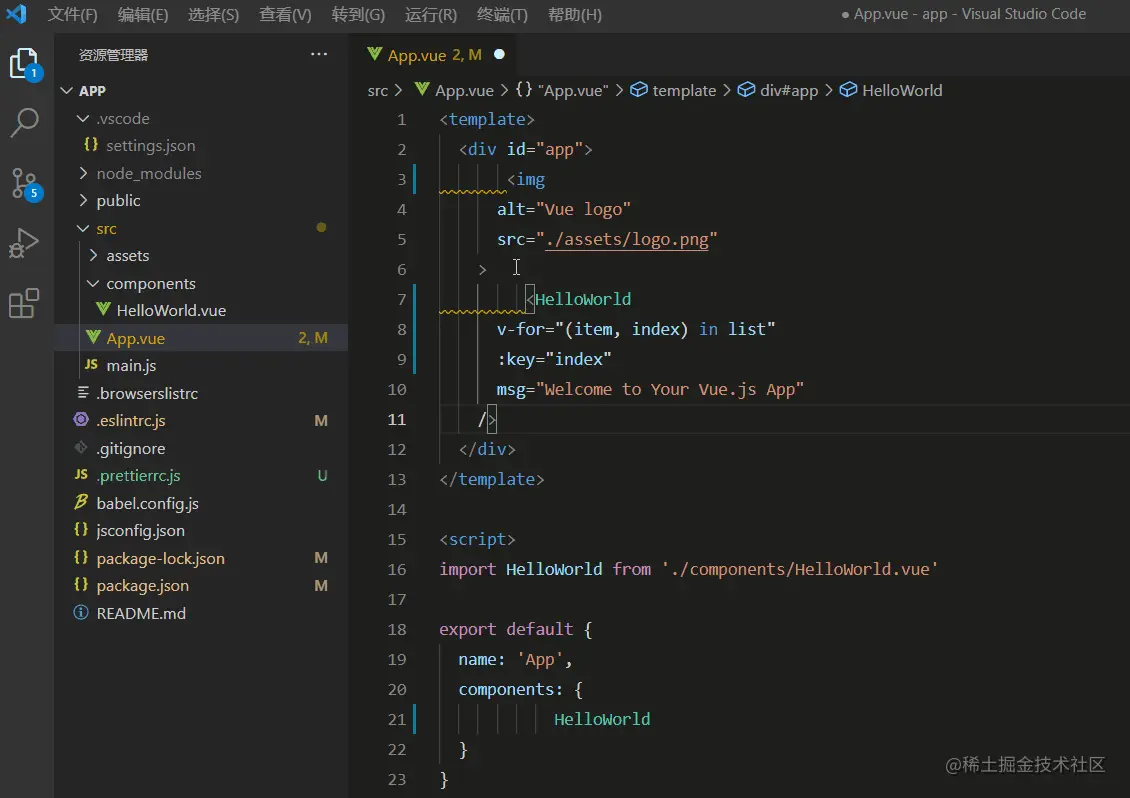The width and height of the screenshot is (1130, 798).
Task: Click the msg="Welcome to Your Vue.js App" line
Action: 650,389
